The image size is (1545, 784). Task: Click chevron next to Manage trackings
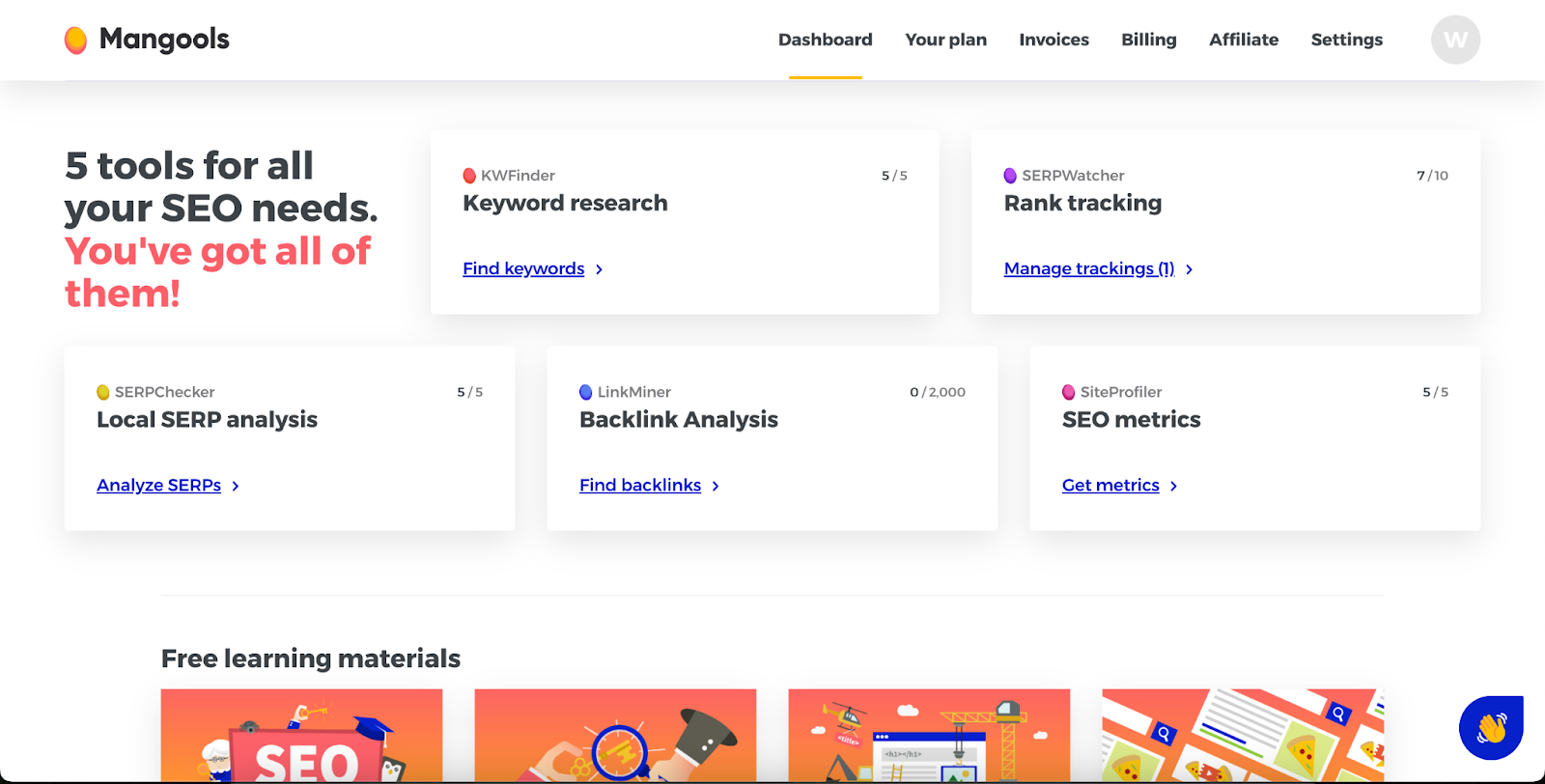coord(1189,269)
